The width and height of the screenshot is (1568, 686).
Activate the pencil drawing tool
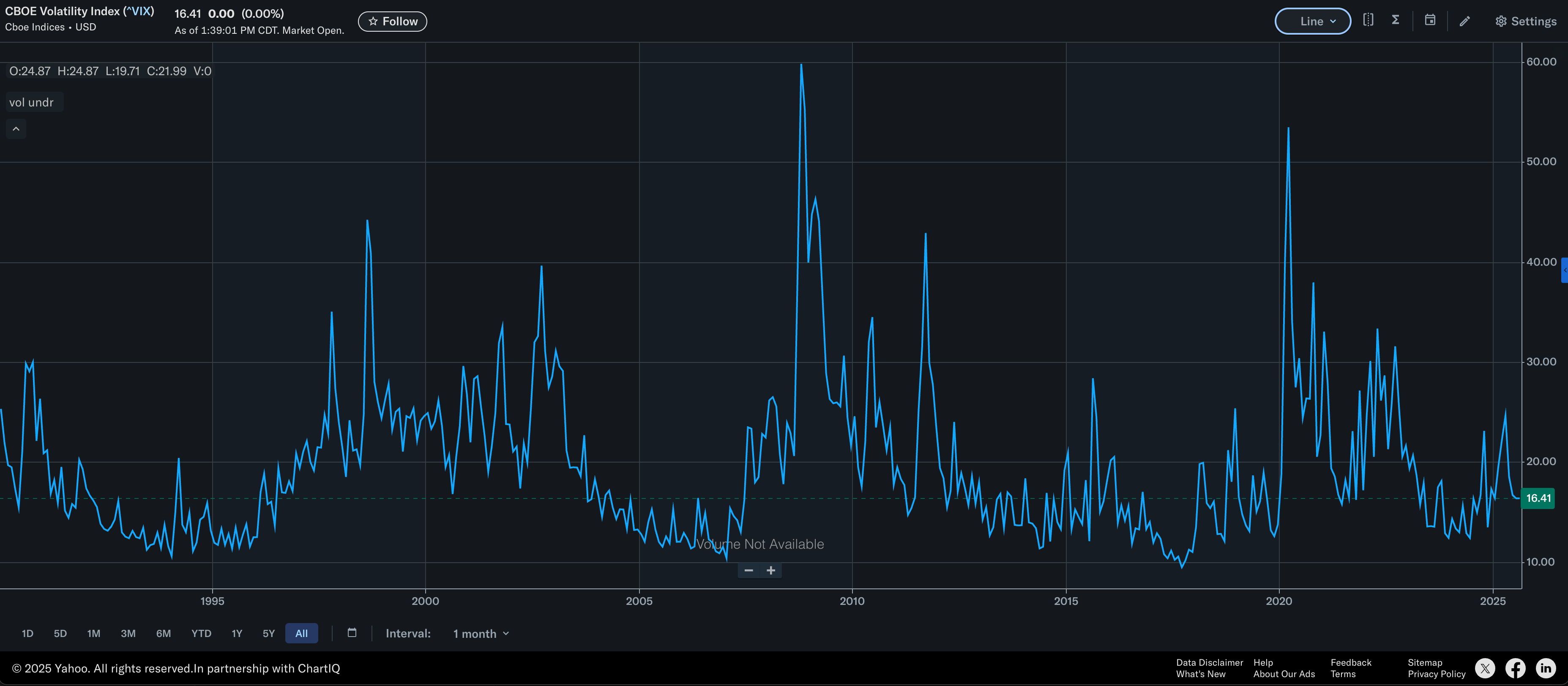pos(1464,21)
